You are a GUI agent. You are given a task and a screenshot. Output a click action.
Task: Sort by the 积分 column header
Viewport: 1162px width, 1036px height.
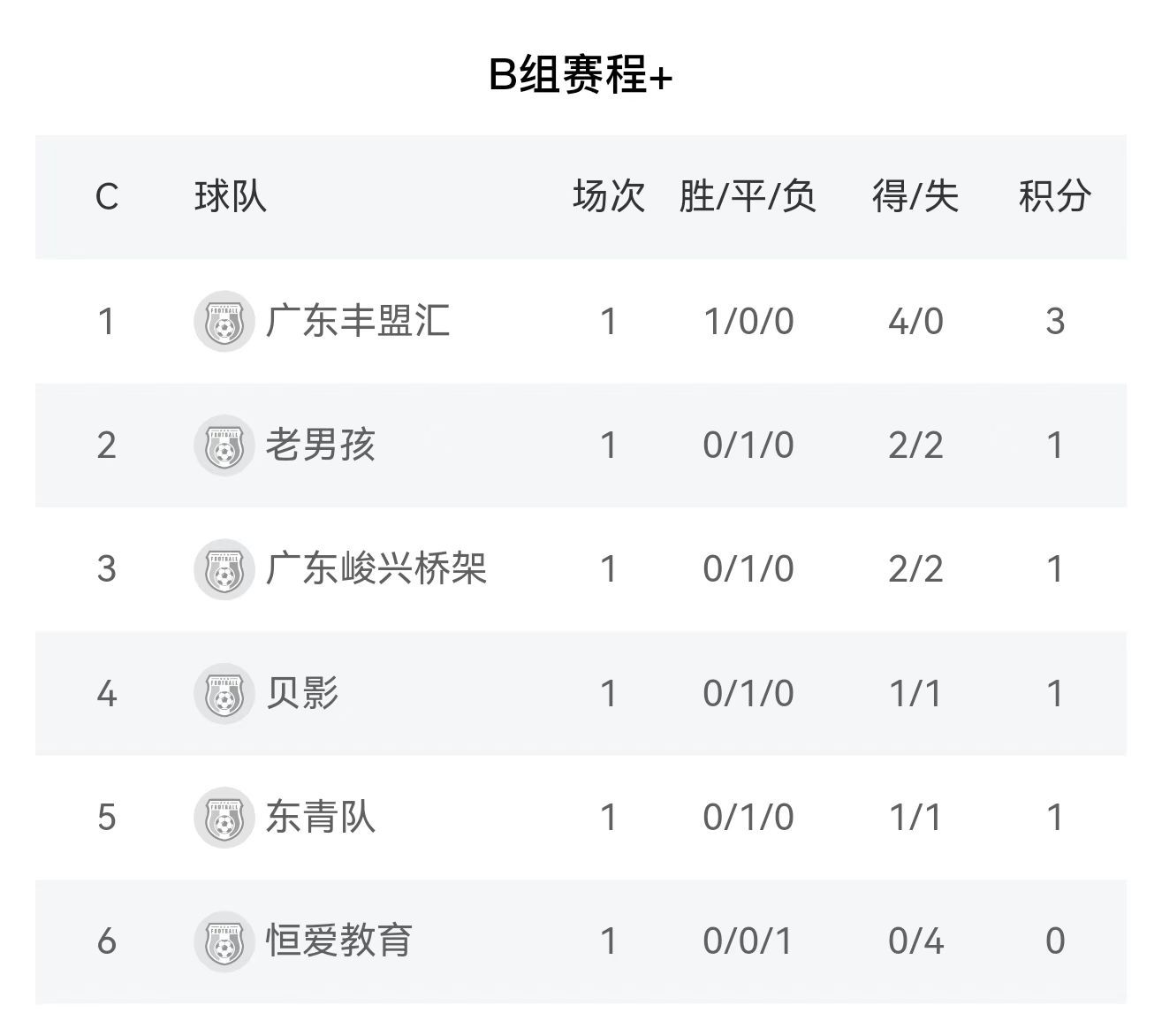point(1054,196)
